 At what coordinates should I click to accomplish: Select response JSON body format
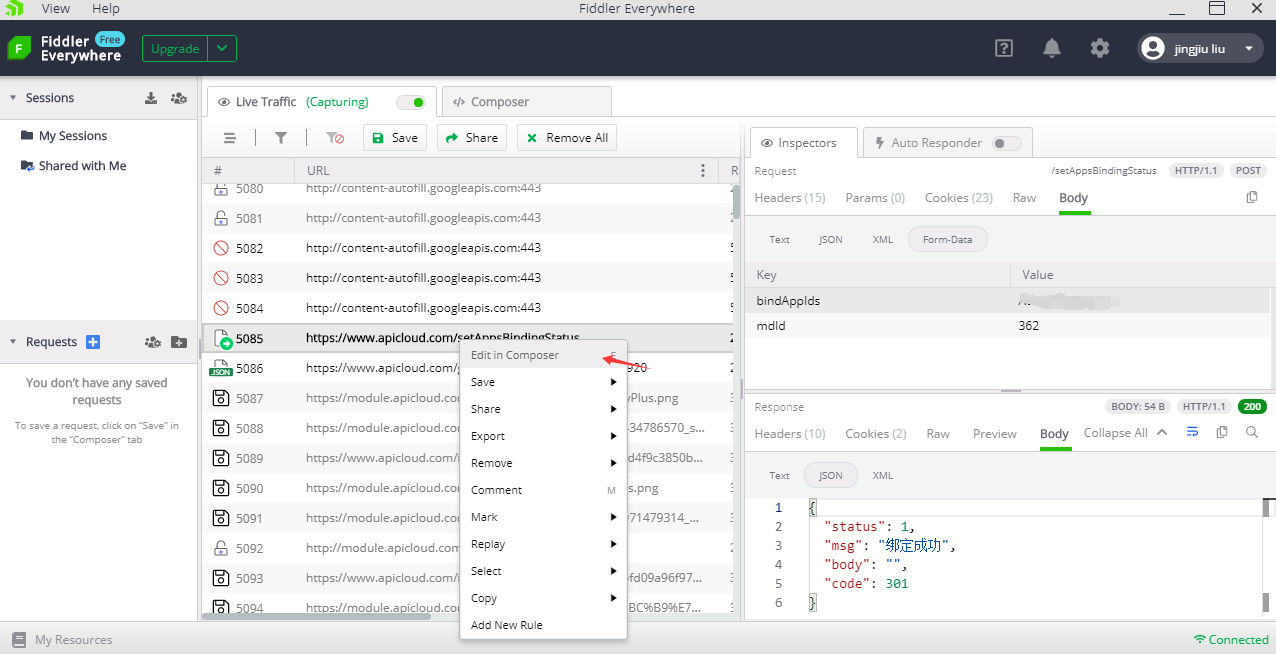click(x=831, y=476)
